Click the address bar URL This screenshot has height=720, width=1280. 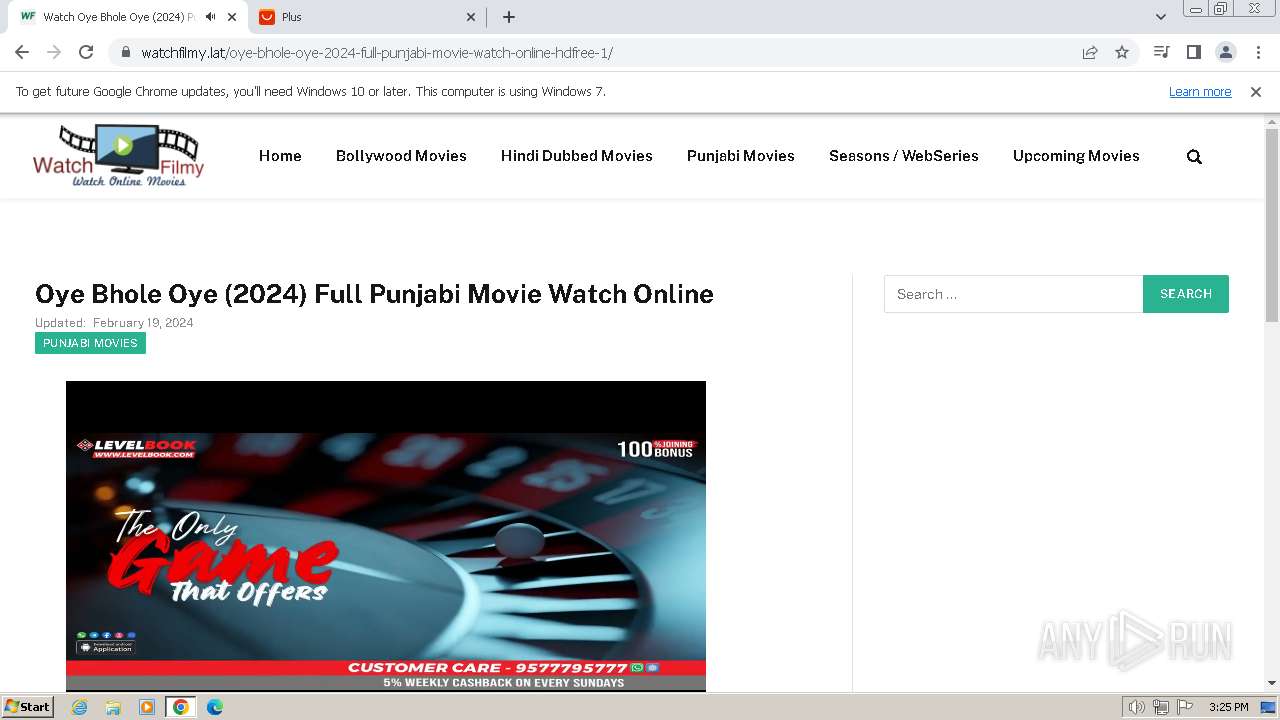[376, 53]
